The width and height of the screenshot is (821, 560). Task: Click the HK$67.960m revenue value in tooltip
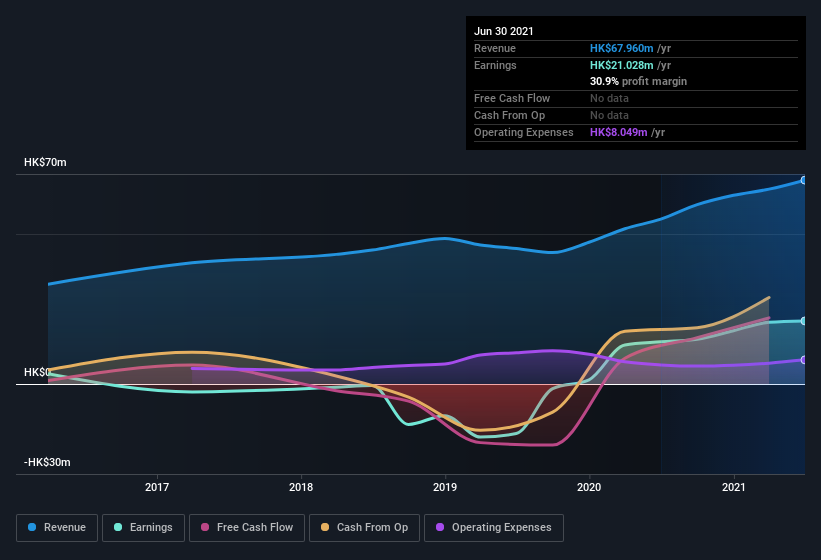[622, 48]
